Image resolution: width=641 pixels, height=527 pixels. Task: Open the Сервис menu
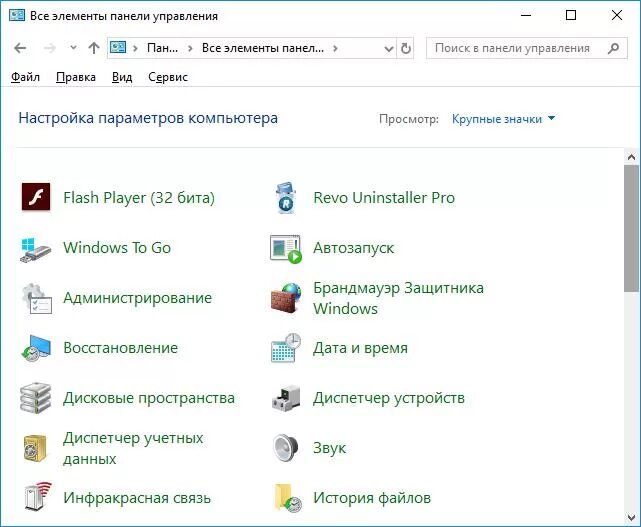point(168,77)
